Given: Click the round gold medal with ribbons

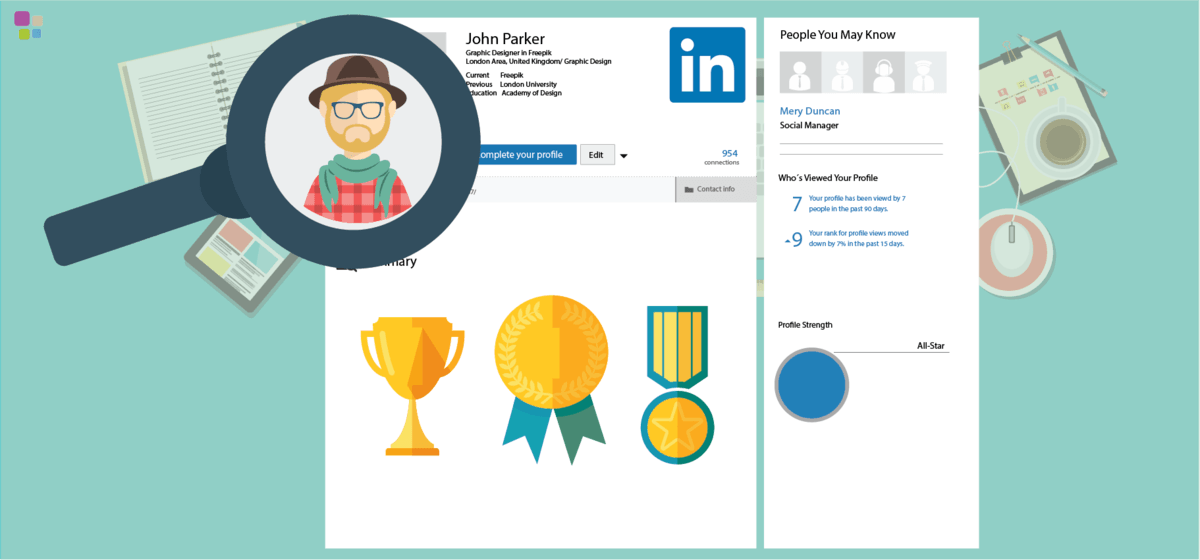Looking at the screenshot, I should click(x=551, y=380).
